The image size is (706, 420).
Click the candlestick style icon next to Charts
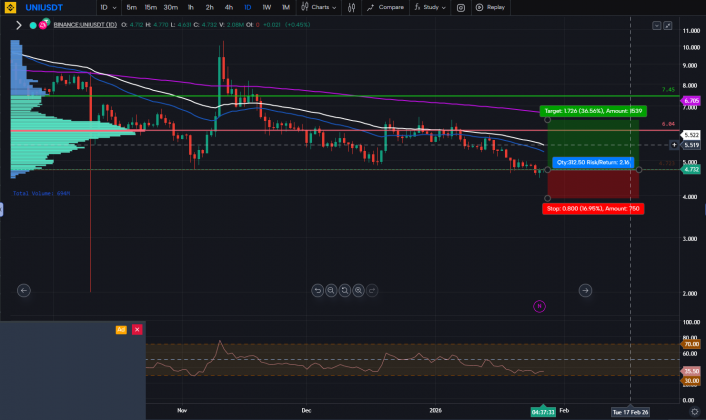pos(305,7)
